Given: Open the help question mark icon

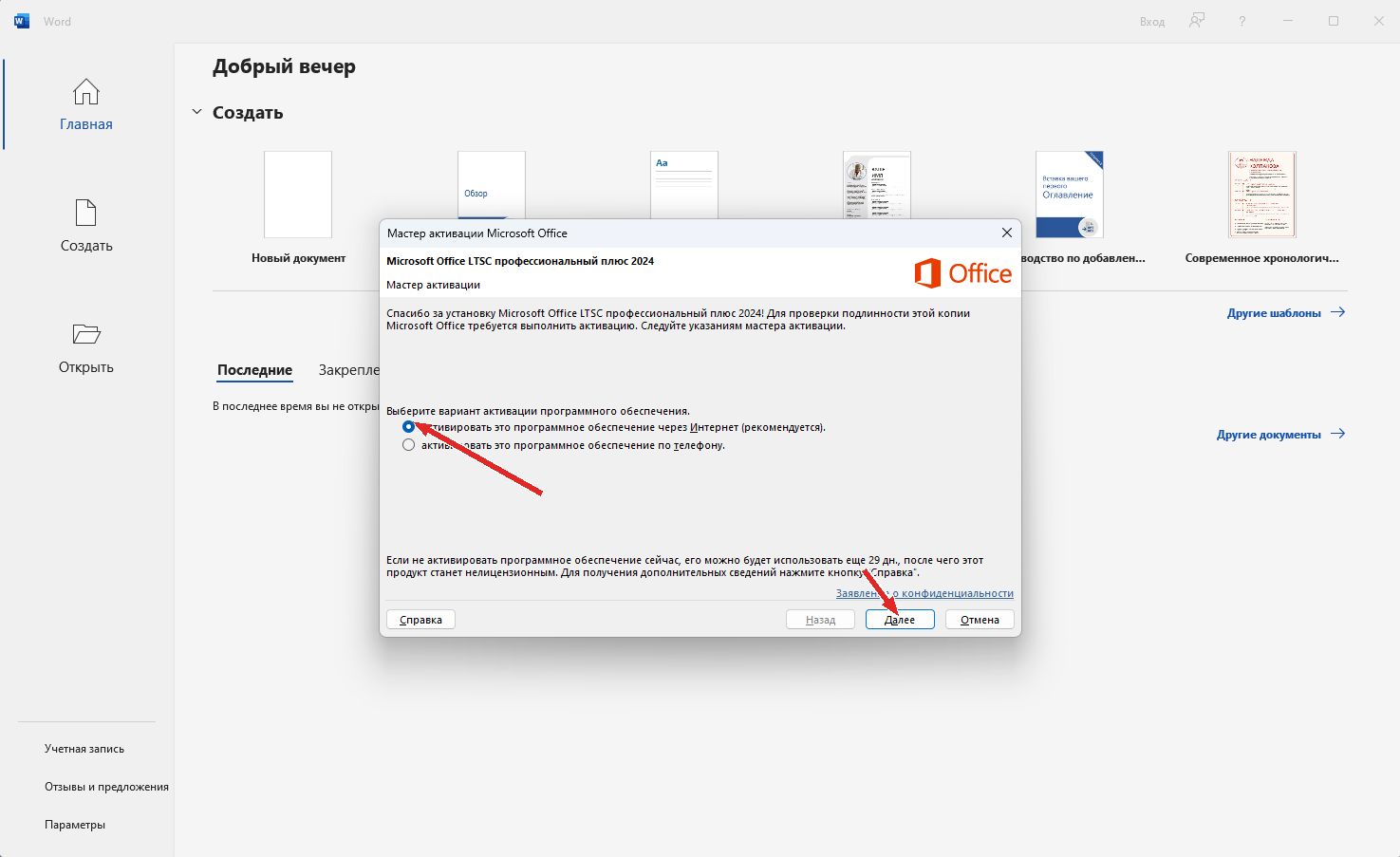Looking at the screenshot, I should [1241, 21].
